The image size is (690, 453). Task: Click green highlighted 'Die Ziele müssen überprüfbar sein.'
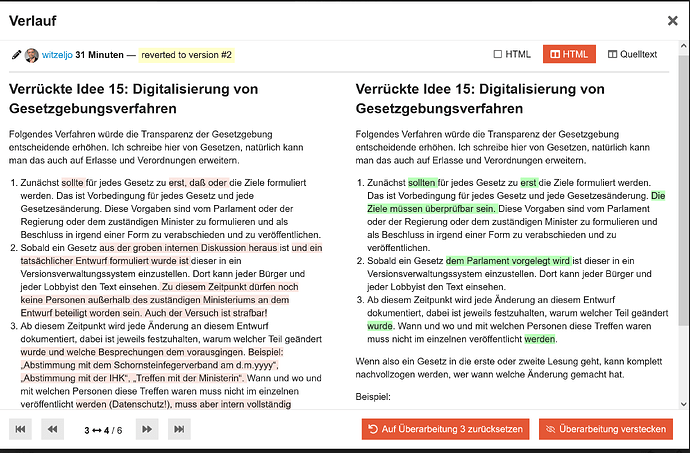[x=516, y=202]
